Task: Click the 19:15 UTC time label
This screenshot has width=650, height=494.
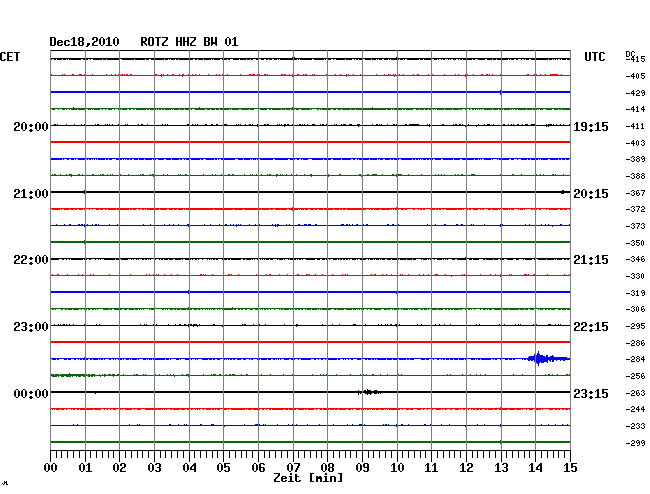Action: 591,126
